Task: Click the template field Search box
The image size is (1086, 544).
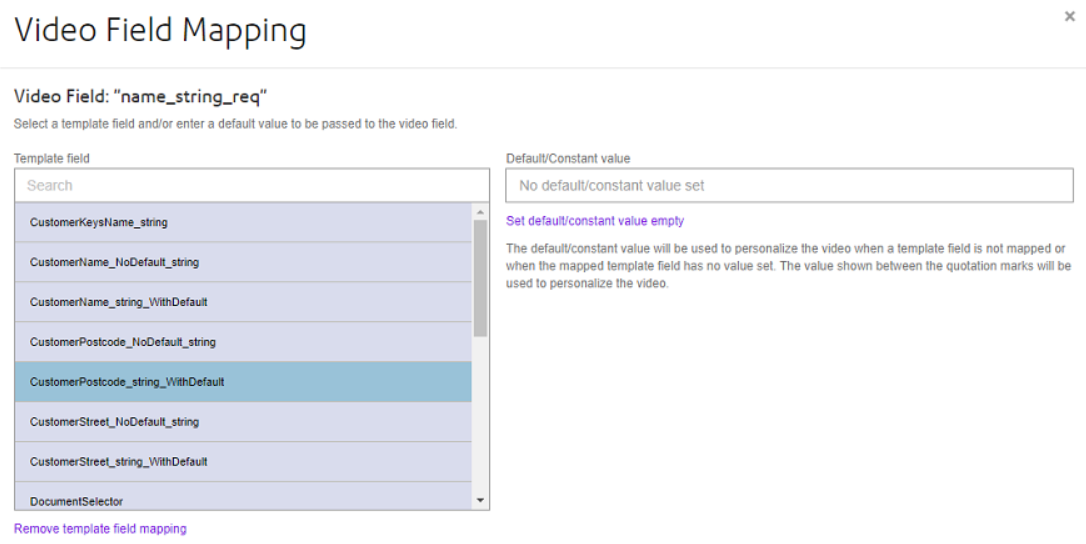Action: tap(251, 185)
